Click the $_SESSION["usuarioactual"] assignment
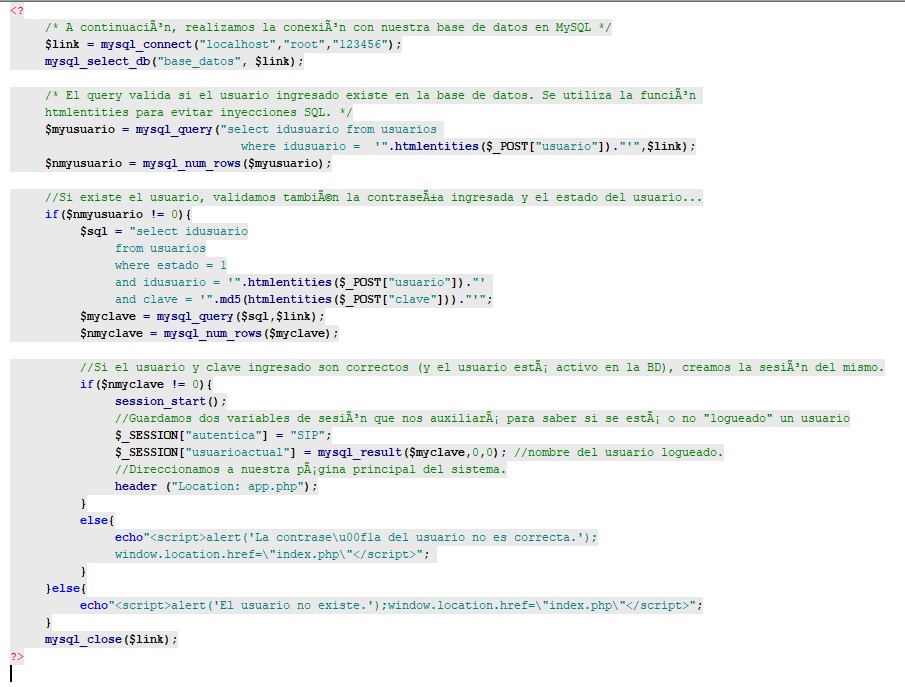Viewport: 905px width, 687px height. pyautogui.click(x=311, y=452)
